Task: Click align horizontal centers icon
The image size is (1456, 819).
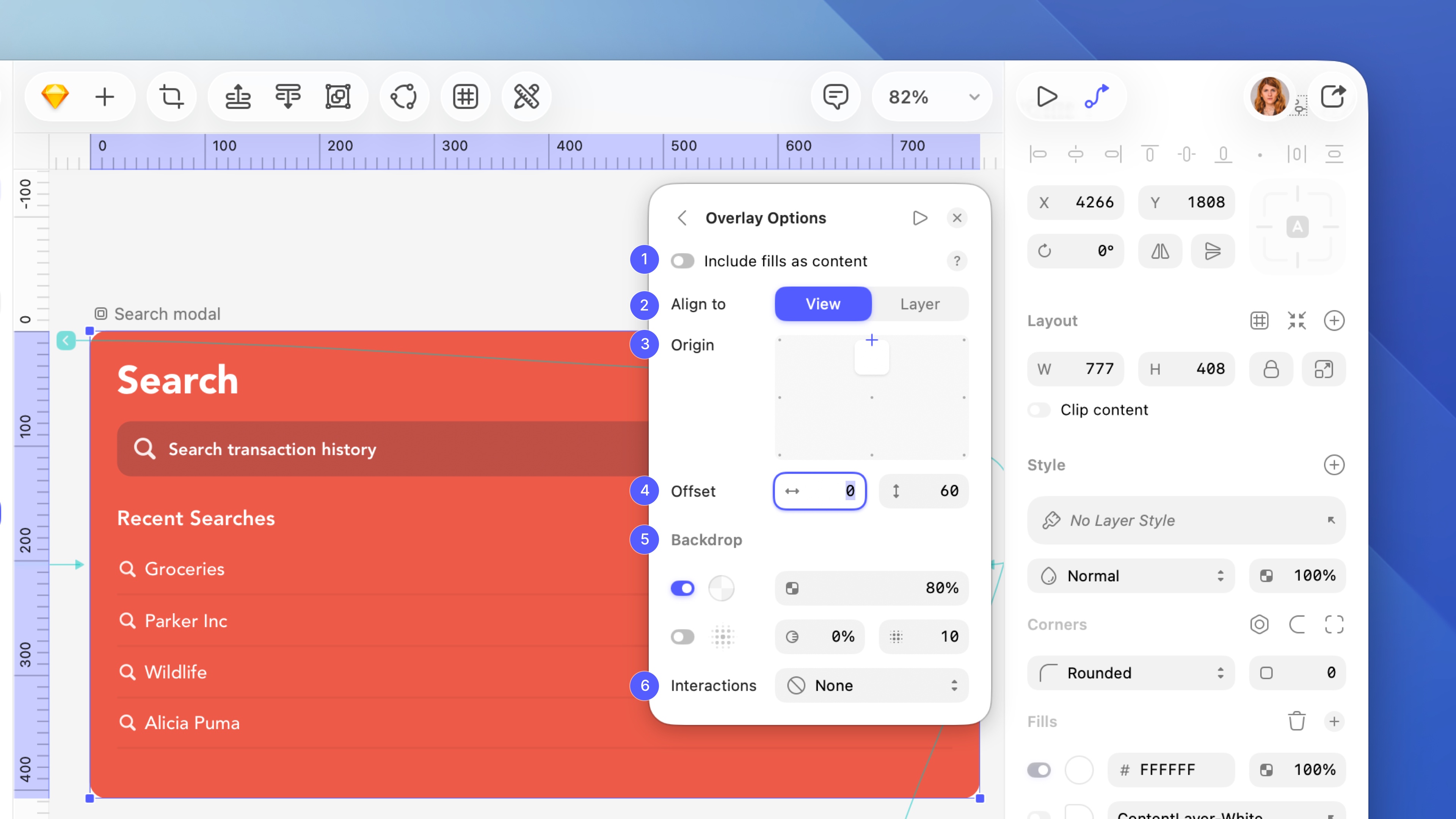Action: [x=1076, y=154]
